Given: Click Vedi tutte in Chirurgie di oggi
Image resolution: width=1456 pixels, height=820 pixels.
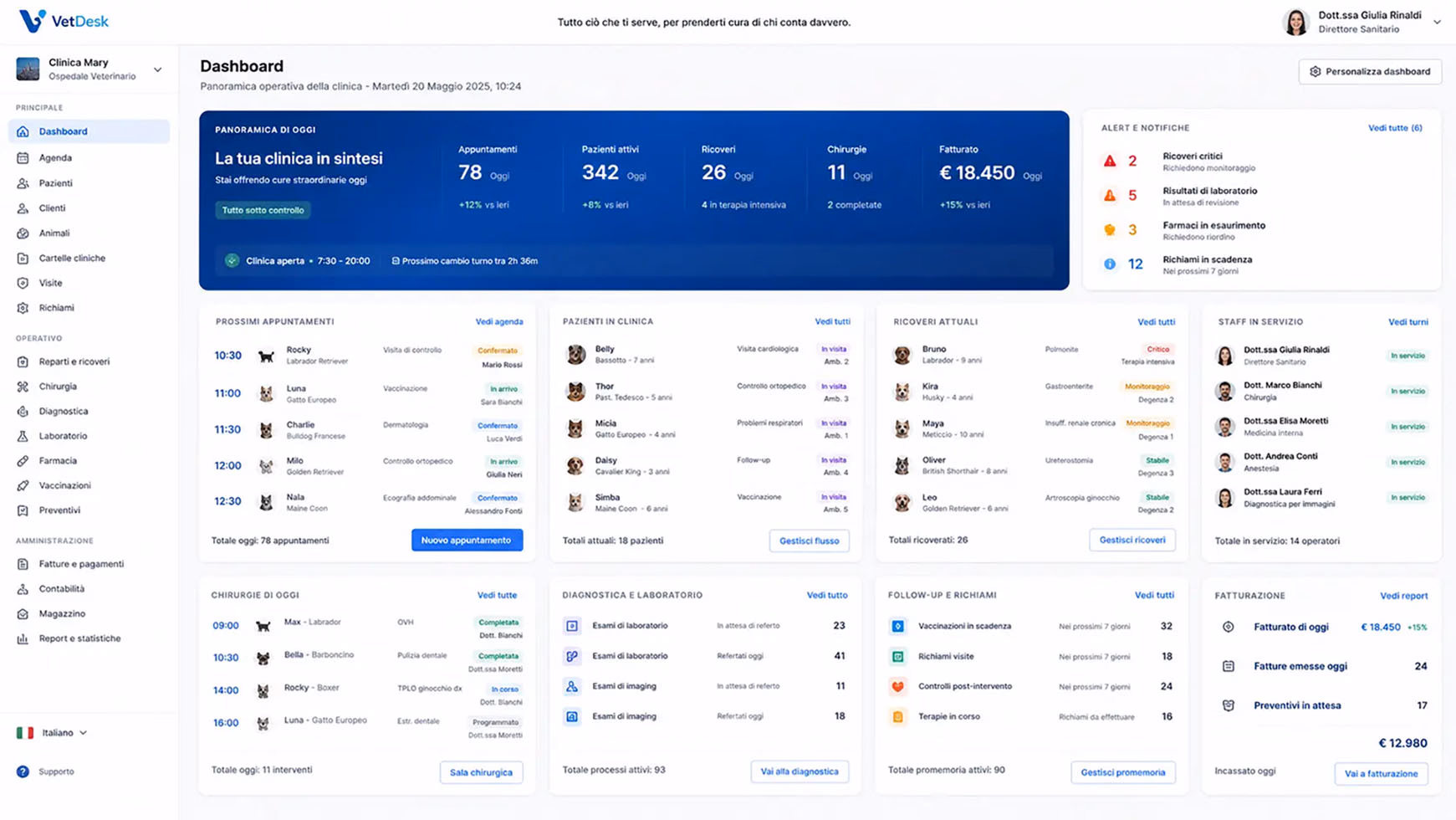Looking at the screenshot, I should [497, 595].
